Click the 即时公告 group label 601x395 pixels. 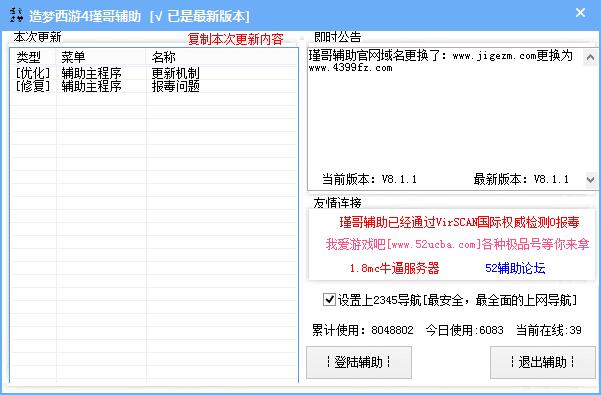(x=338, y=37)
